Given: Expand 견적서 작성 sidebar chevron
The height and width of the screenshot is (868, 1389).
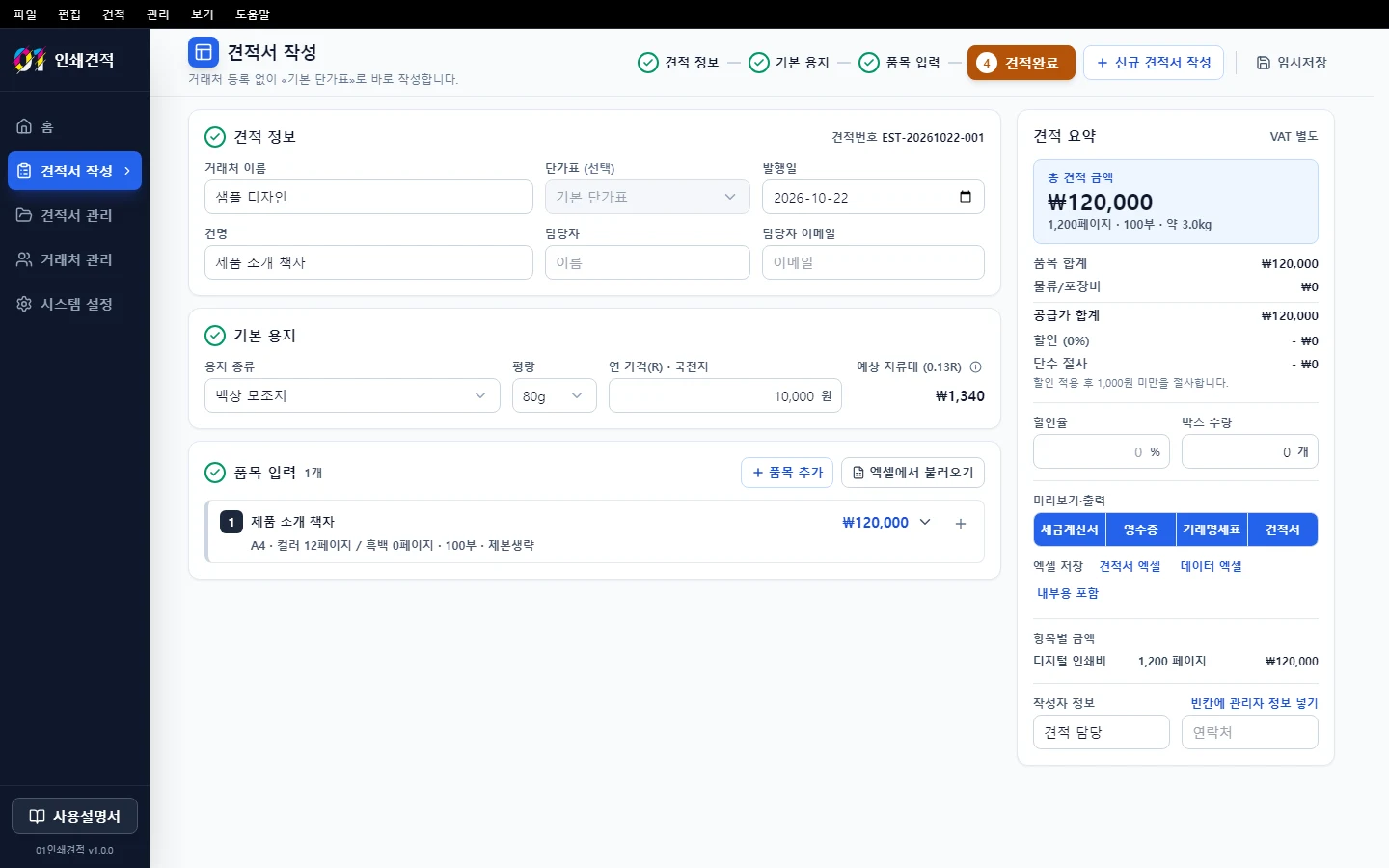Looking at the screenshot, I should point(127,171).
